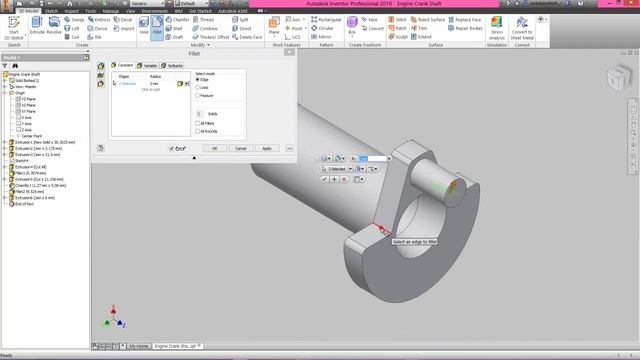Open the Setbacks tab in Fillet dialog
640x360 pixels.
(x=172, y=66)
